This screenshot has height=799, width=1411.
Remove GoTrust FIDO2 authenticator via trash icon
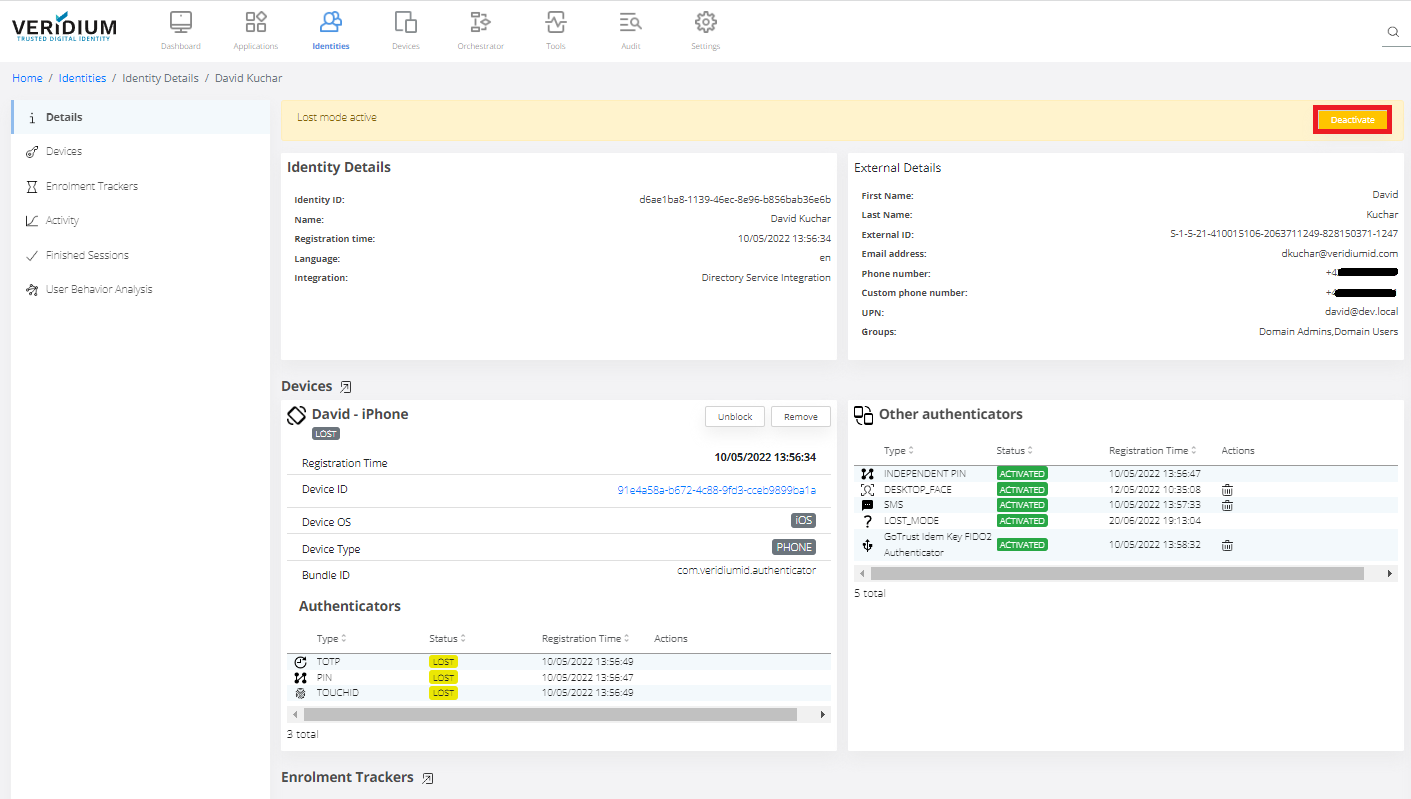point(1227,545)
